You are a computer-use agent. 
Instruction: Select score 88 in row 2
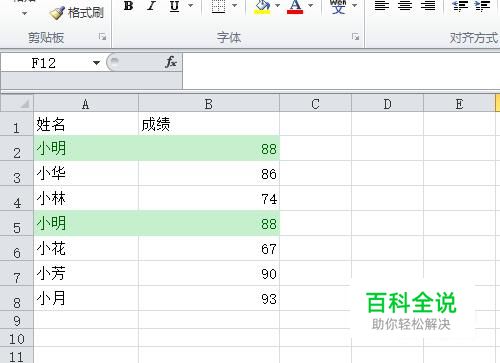[209, 148]
